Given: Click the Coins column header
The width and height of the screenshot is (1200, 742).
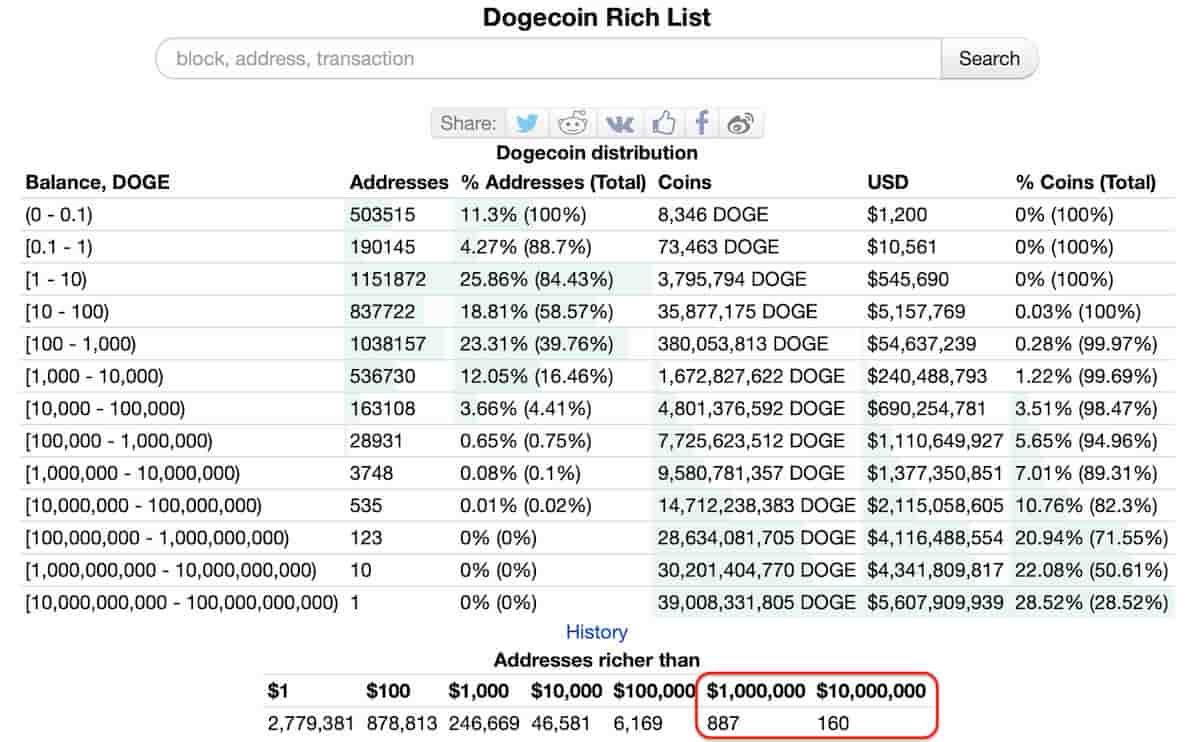Looking at the screenshot, I should coord(685,182).
